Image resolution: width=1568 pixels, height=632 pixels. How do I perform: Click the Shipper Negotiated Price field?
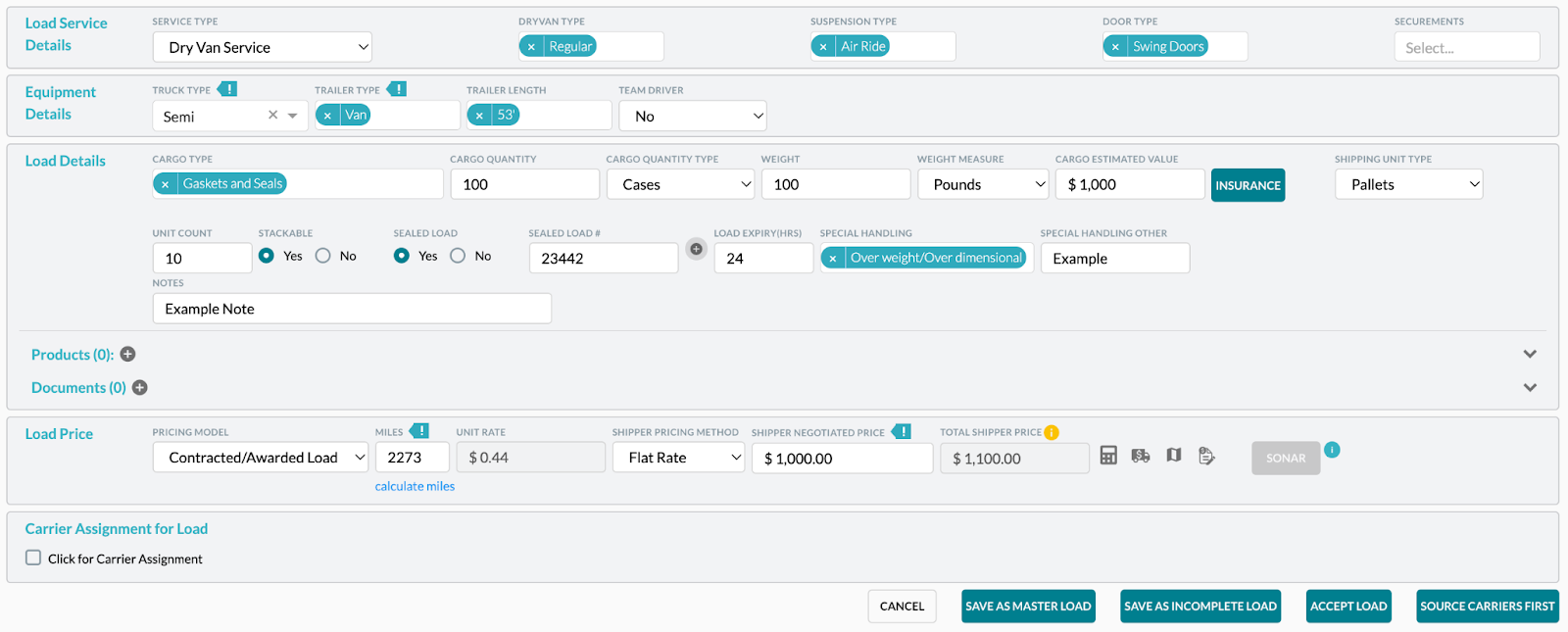point(843,458)
